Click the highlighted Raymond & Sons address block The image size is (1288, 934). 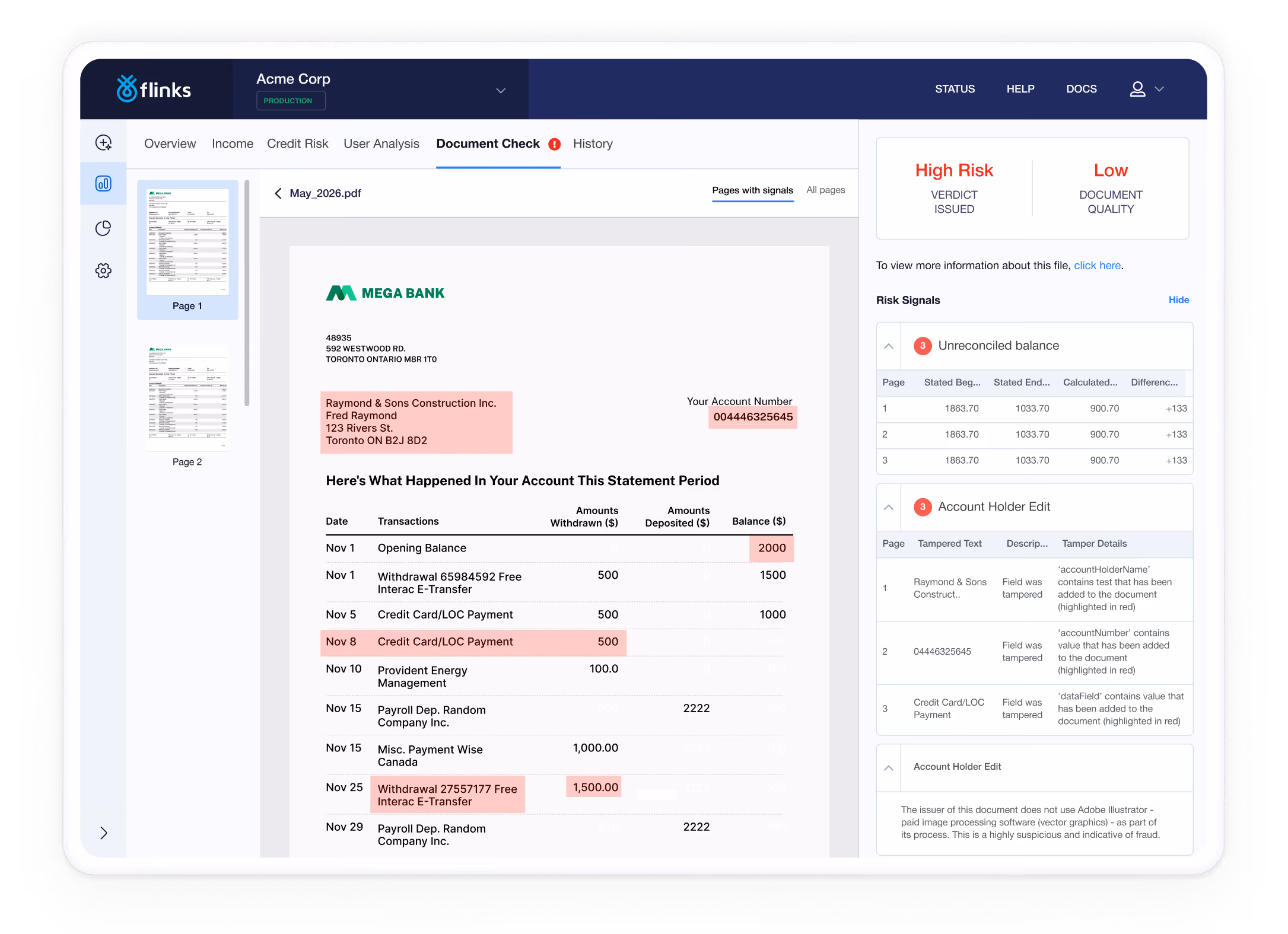(x=416, y=422)
